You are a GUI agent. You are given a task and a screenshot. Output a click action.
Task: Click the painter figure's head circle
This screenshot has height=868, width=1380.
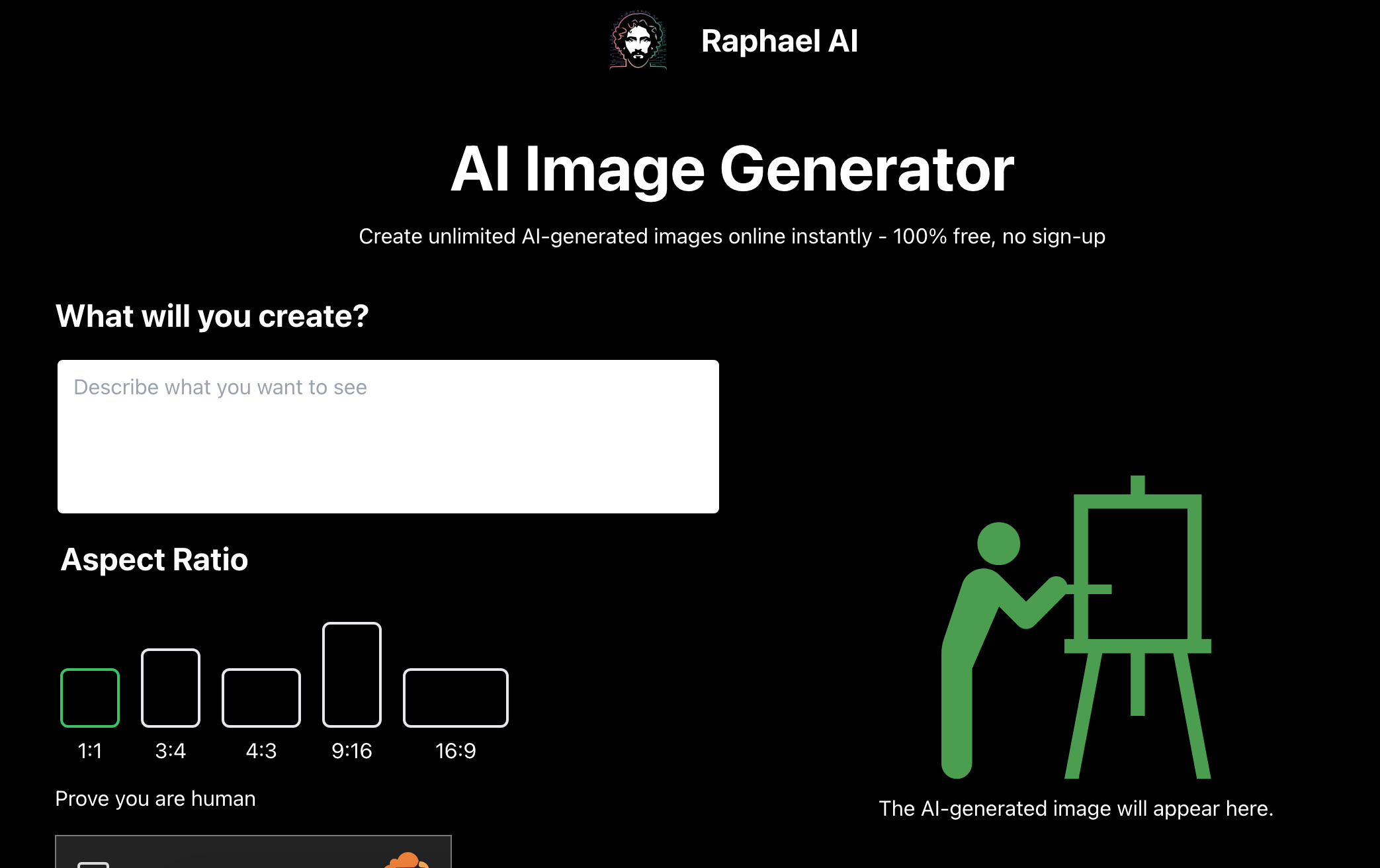tap(998, 544)
